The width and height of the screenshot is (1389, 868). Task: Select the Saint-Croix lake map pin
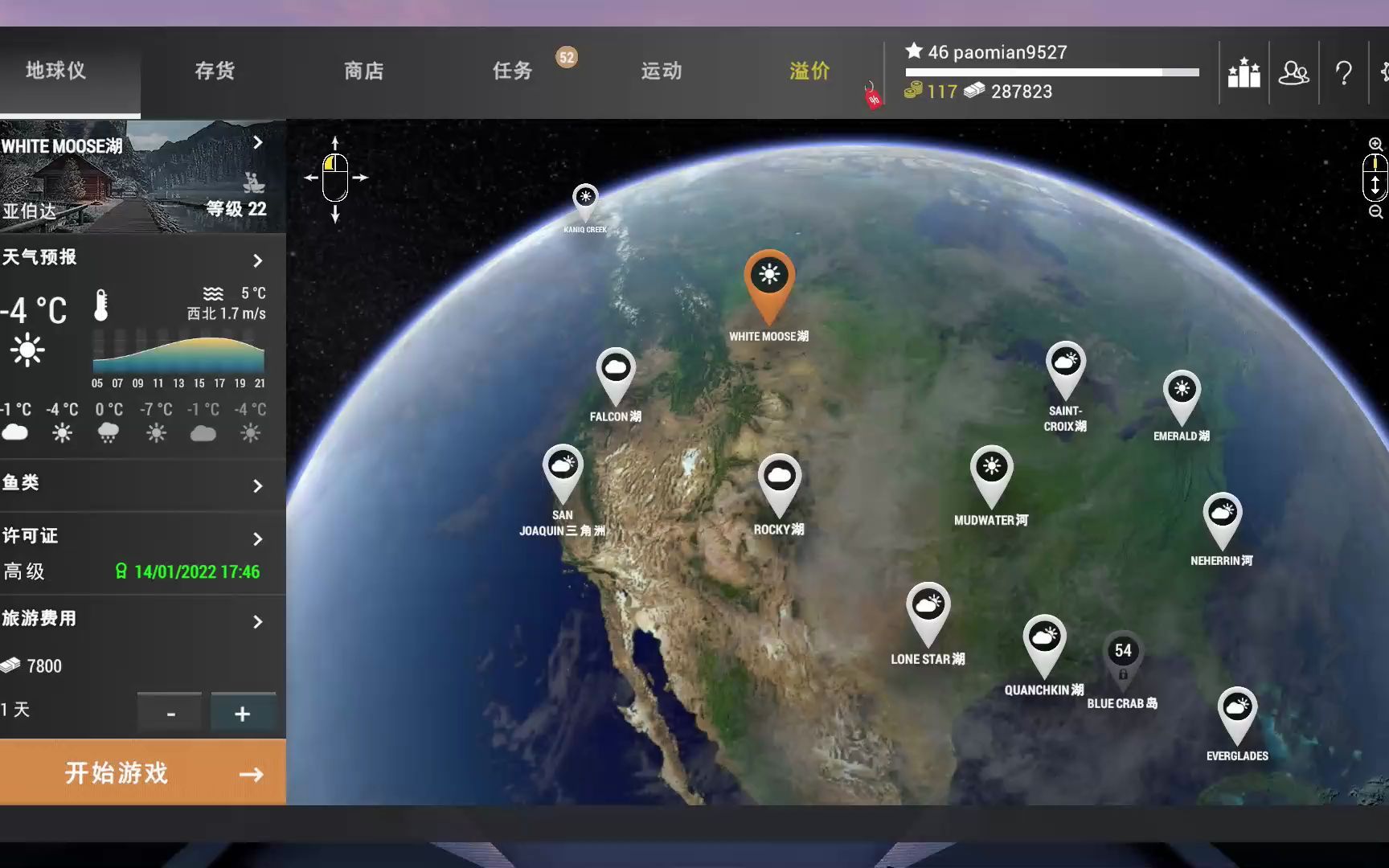click(x=1065, y=369)
